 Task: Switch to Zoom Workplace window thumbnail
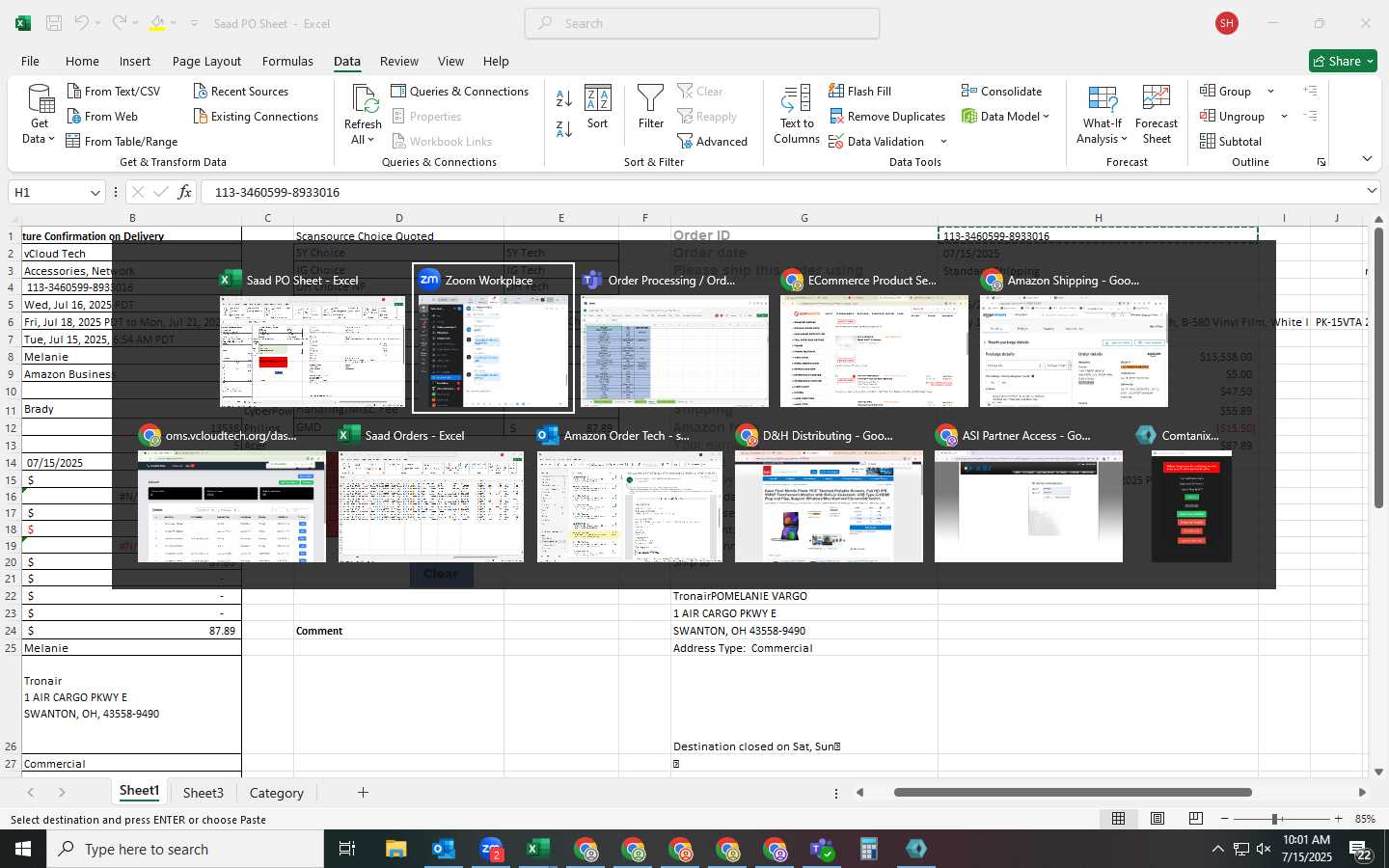pos(493,338)
